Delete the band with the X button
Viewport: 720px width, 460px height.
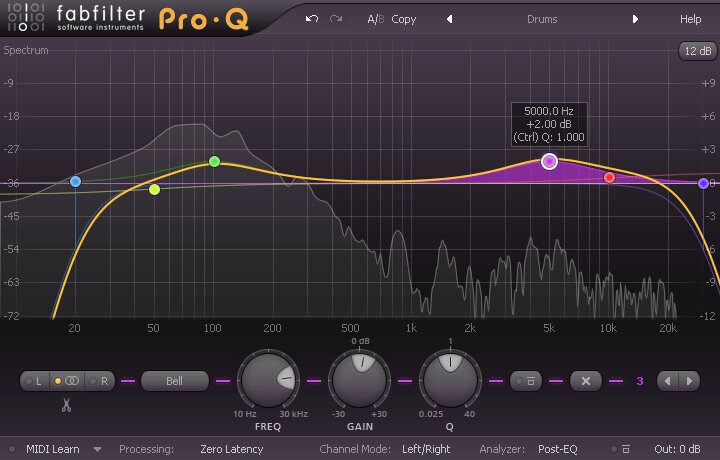coord(585,381)
